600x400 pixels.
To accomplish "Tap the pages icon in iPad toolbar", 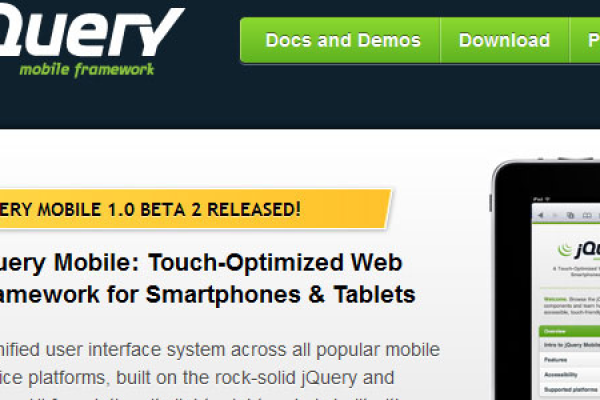I will pos(570,216).
